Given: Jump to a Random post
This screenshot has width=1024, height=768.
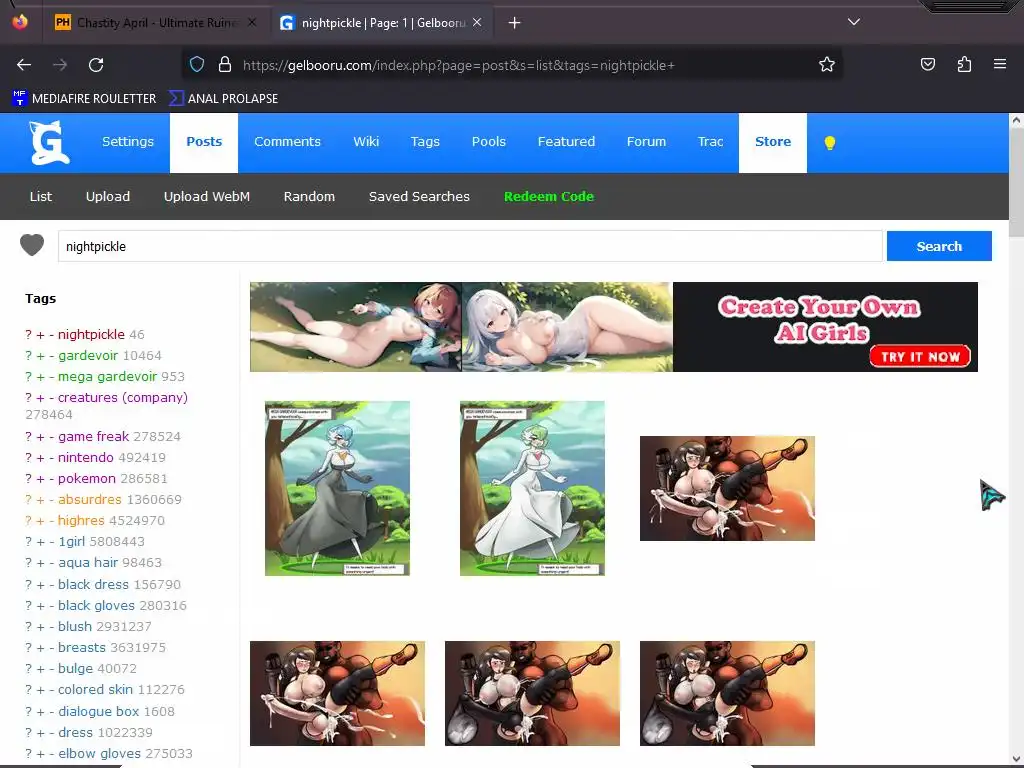Looking at the screenshot, I should pyautogui.click(x=309, y=197).
